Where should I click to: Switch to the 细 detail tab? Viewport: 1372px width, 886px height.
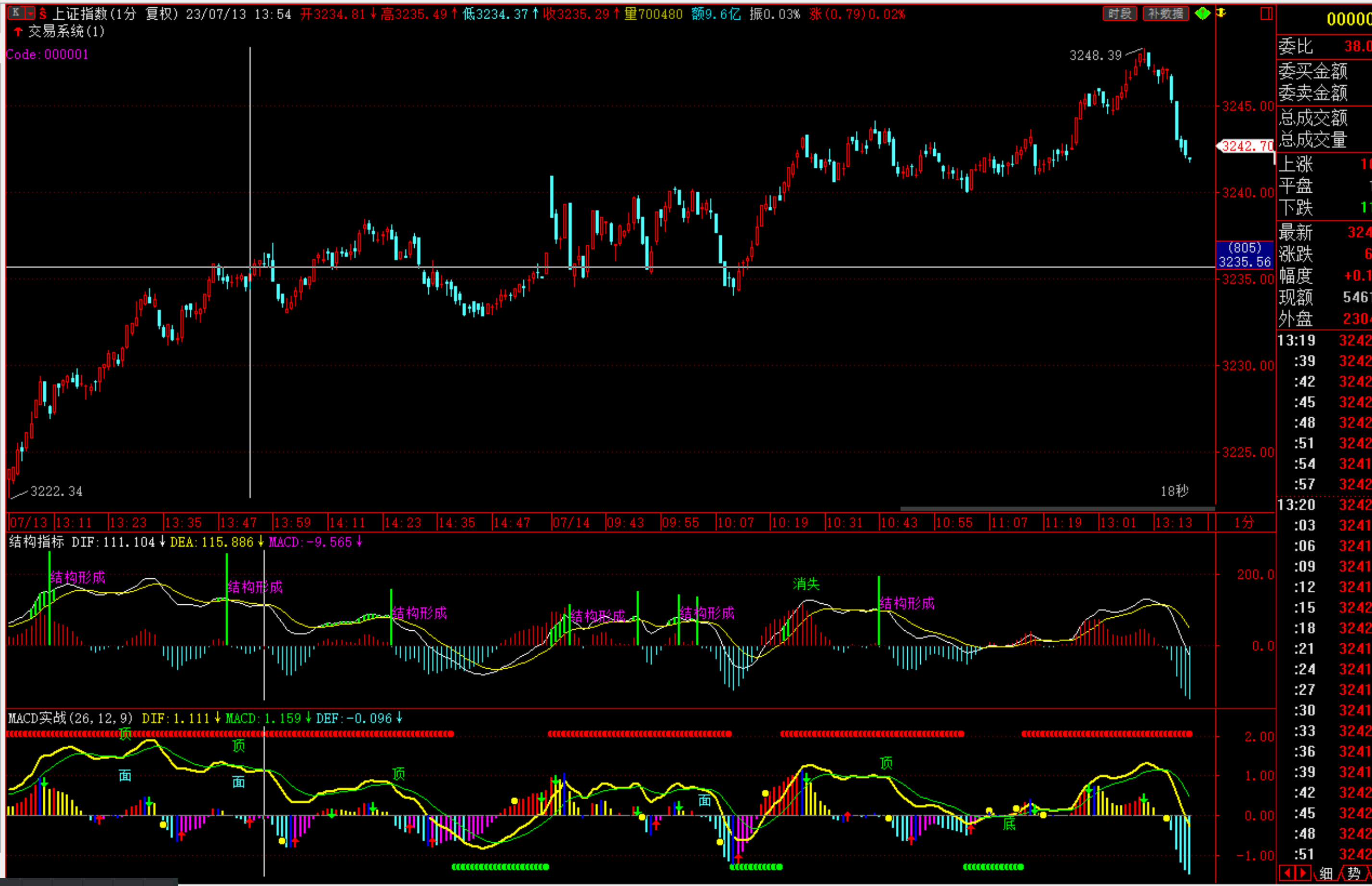(1326, 874)
